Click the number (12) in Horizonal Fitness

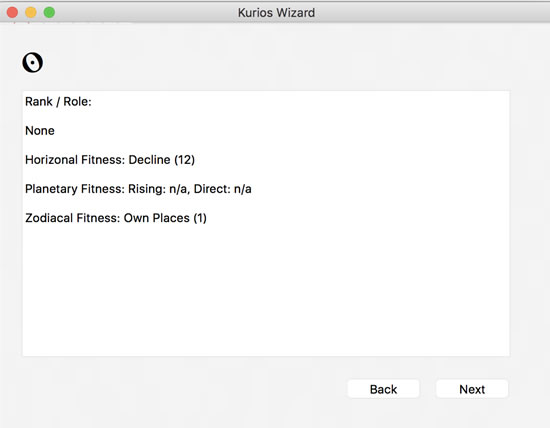point(185,160)
